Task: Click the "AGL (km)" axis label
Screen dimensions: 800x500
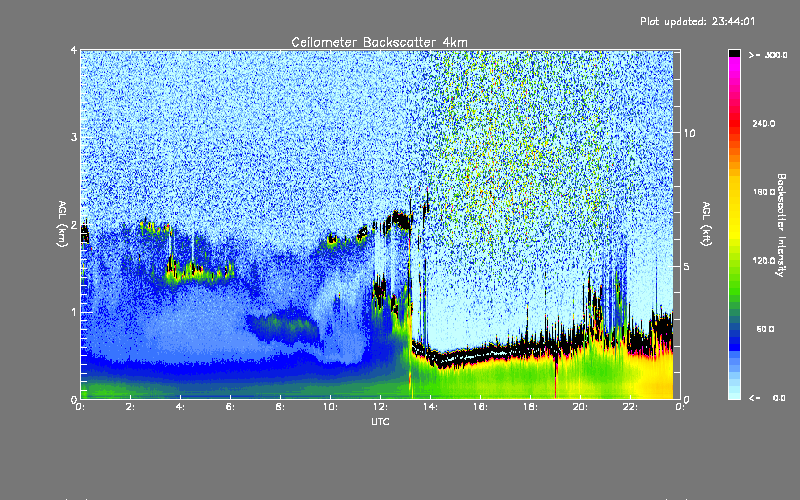Action: click(63, 224)
